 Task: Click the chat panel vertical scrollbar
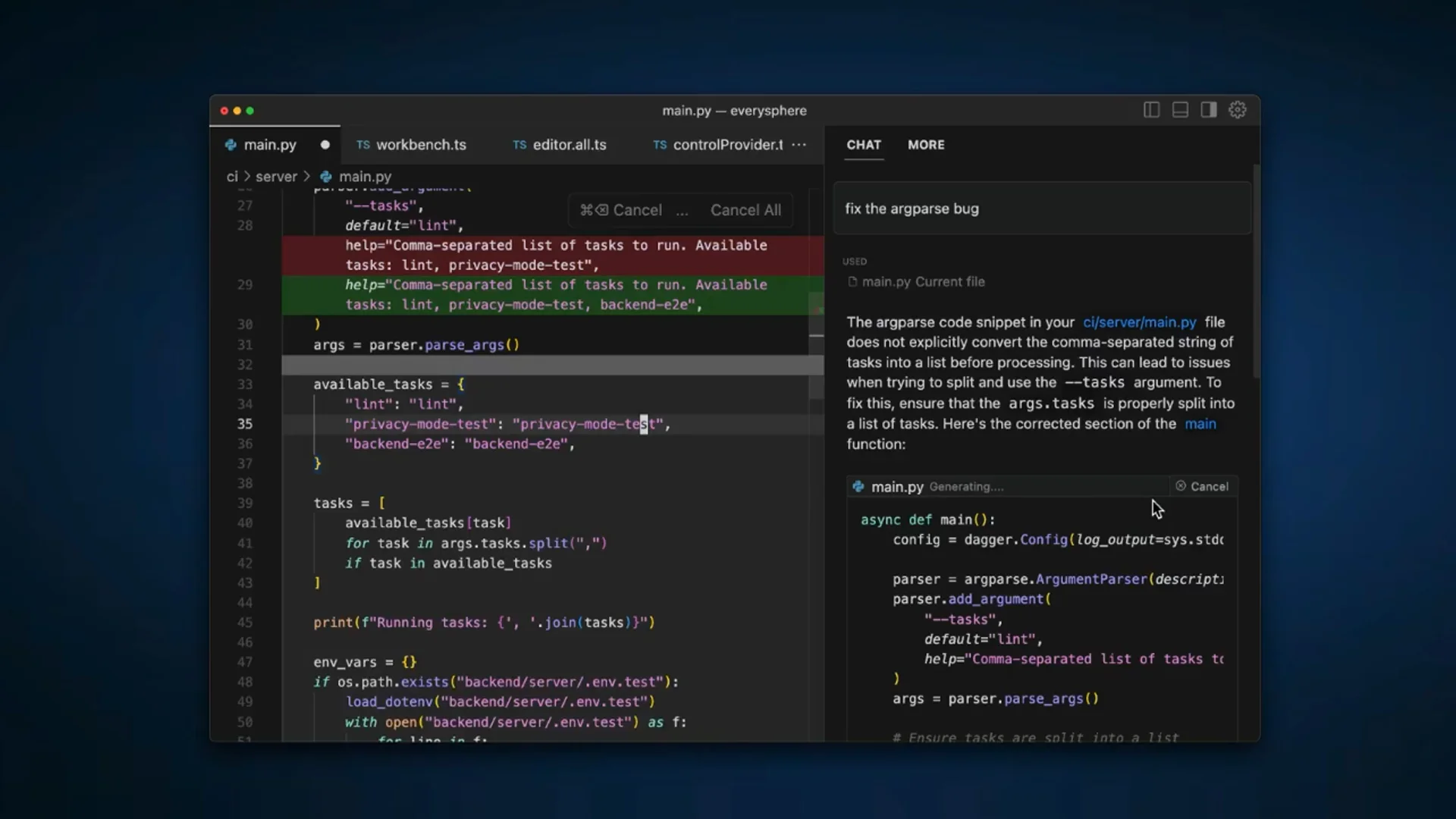click(x=1256, y=273)
